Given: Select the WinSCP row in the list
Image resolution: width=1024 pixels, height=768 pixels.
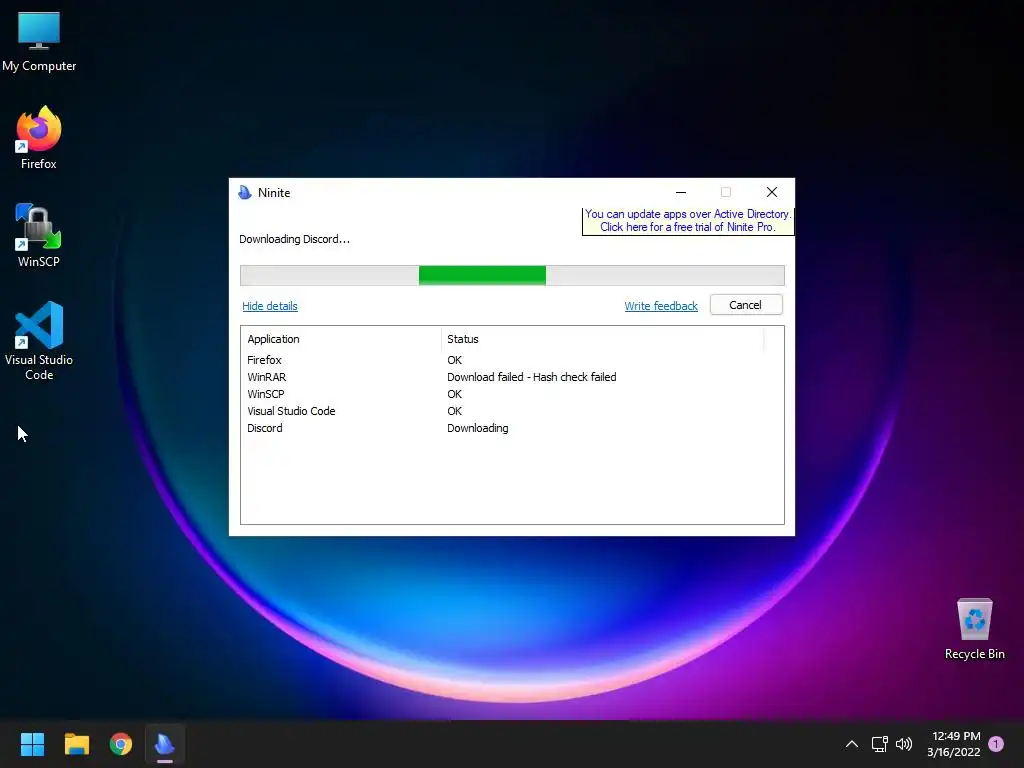Looking at the screenshot, I should [512, 394].
